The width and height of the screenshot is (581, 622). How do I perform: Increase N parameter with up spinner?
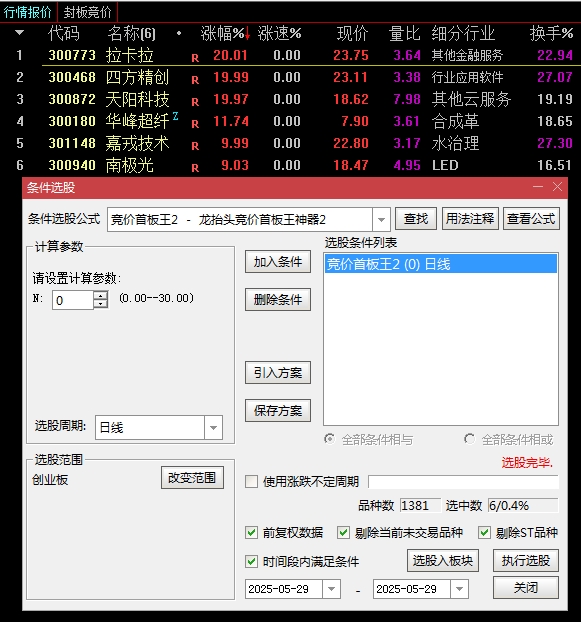(101, 296)
